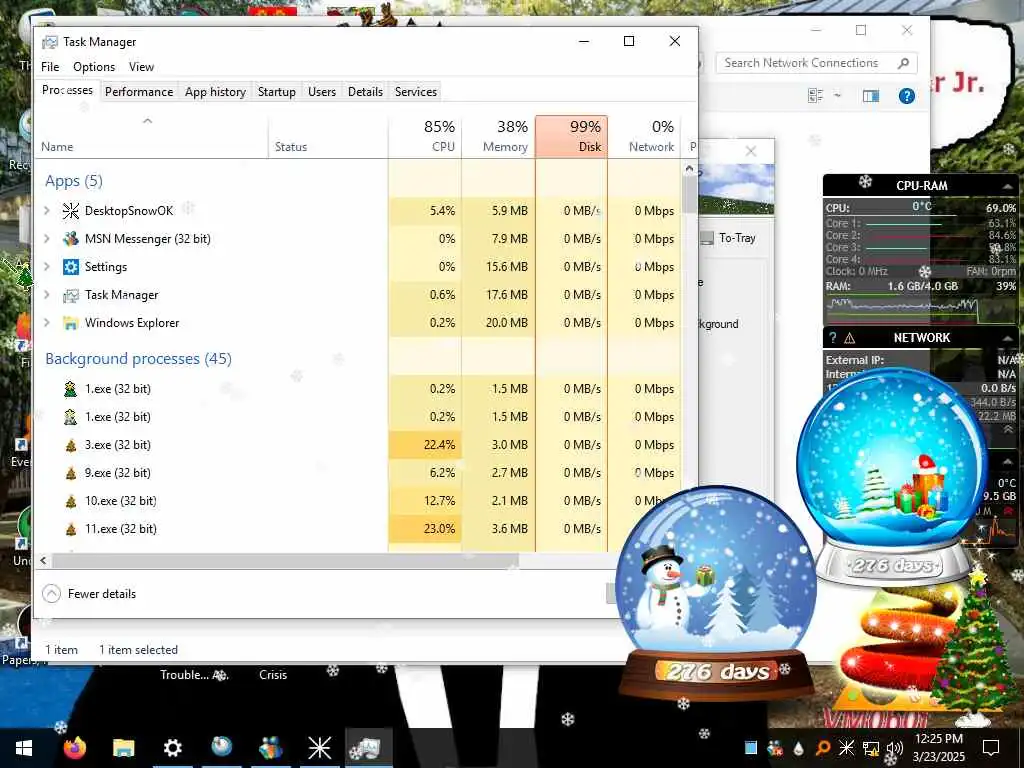Viewport: 1024px width, 768px height.
Task: Collapse details with Fewer details button
Action: pyautogui.click(x=89, y=594)
